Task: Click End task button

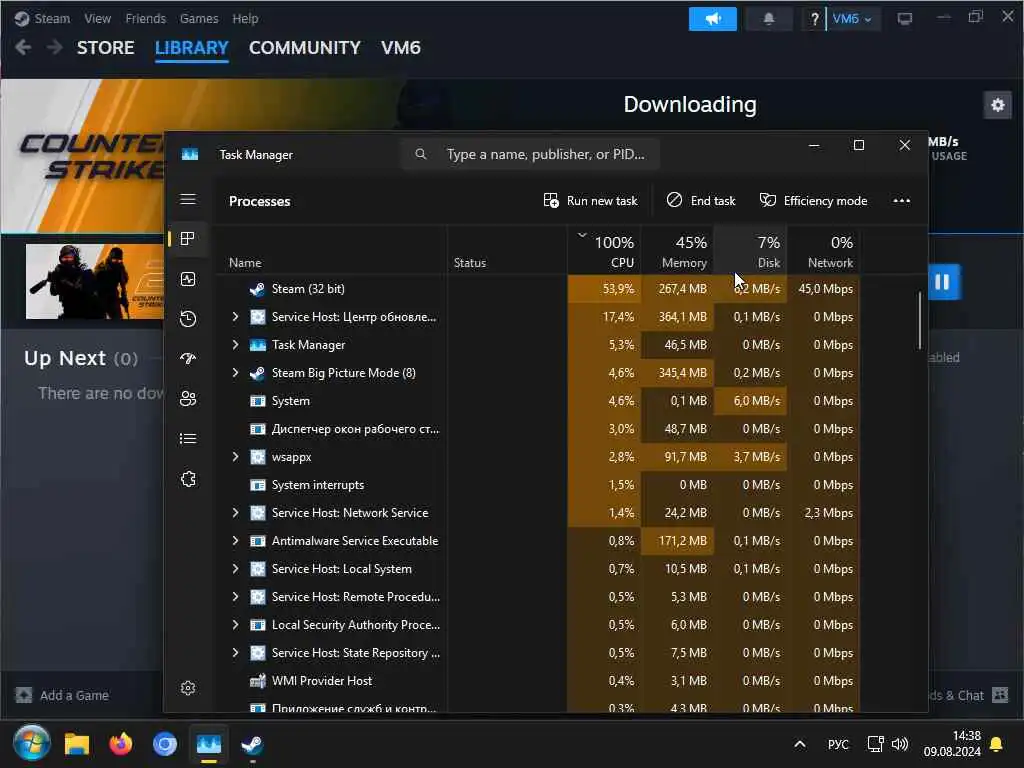Action: click(x=701, y=200)
